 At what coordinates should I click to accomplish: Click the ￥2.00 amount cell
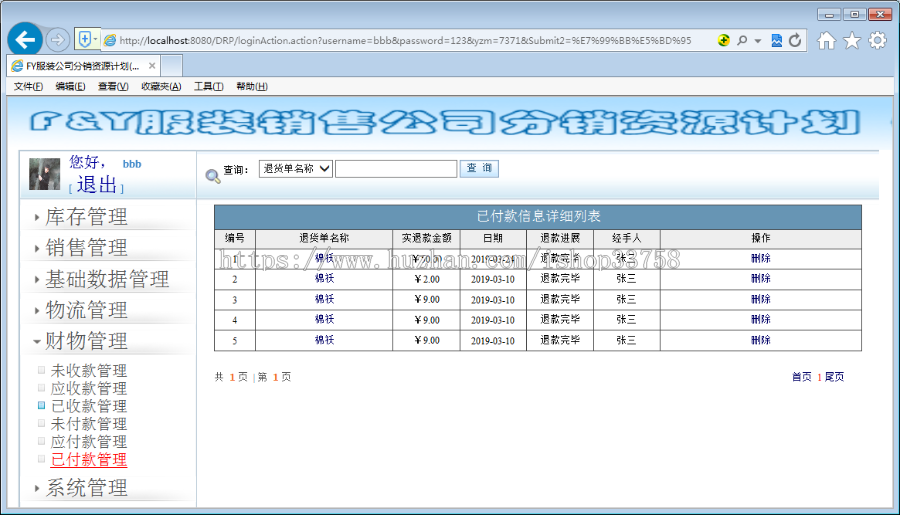(x=426, y=280)
